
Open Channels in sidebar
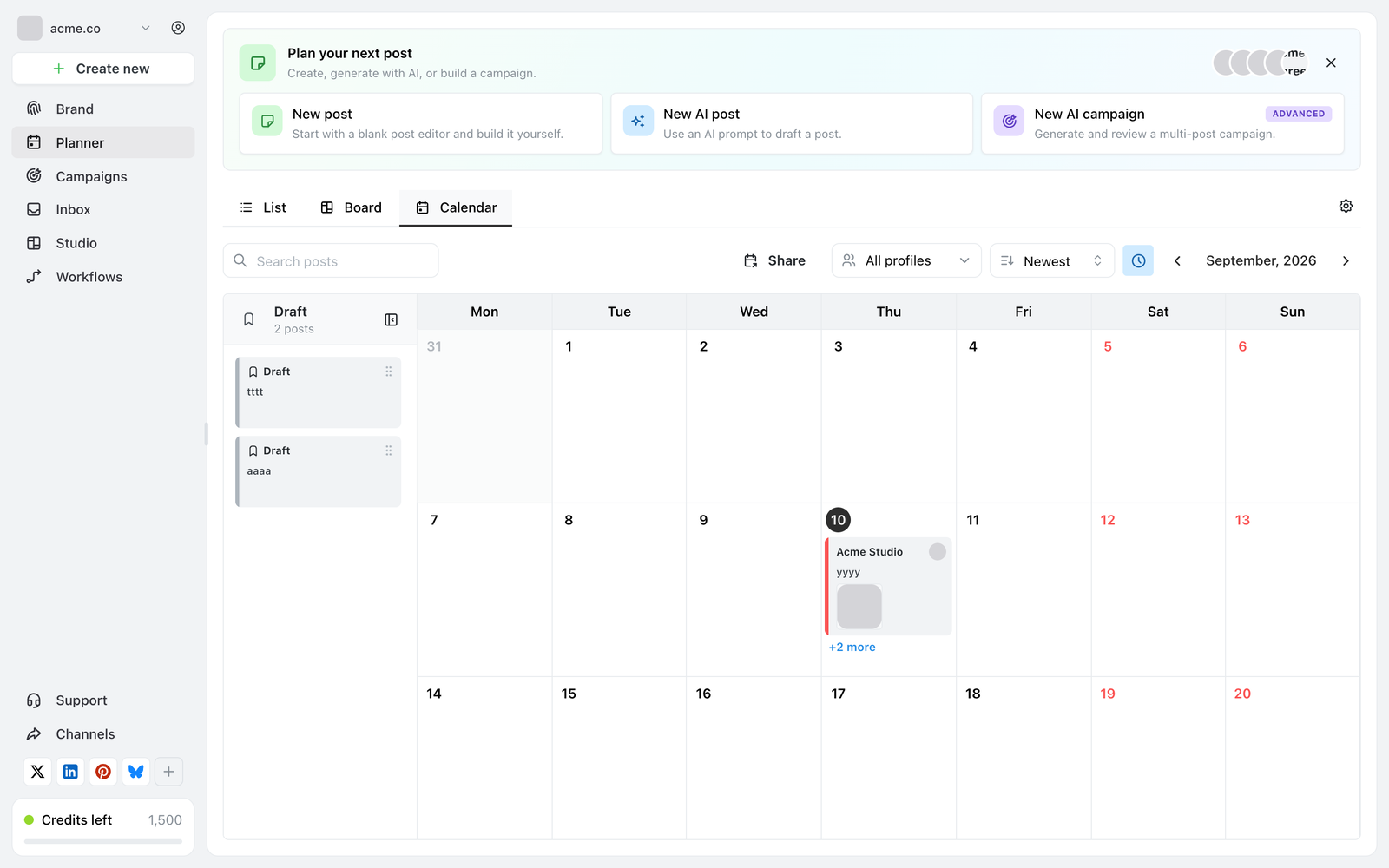click(x=103, y=734)
